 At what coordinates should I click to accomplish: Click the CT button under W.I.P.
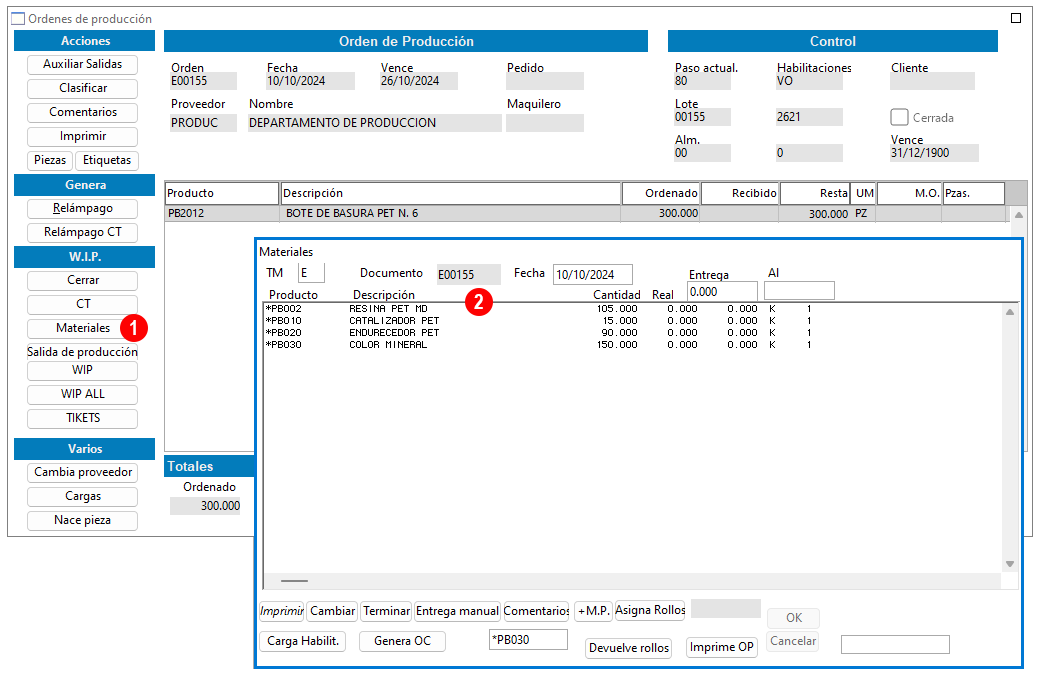(x=83, y=304)
